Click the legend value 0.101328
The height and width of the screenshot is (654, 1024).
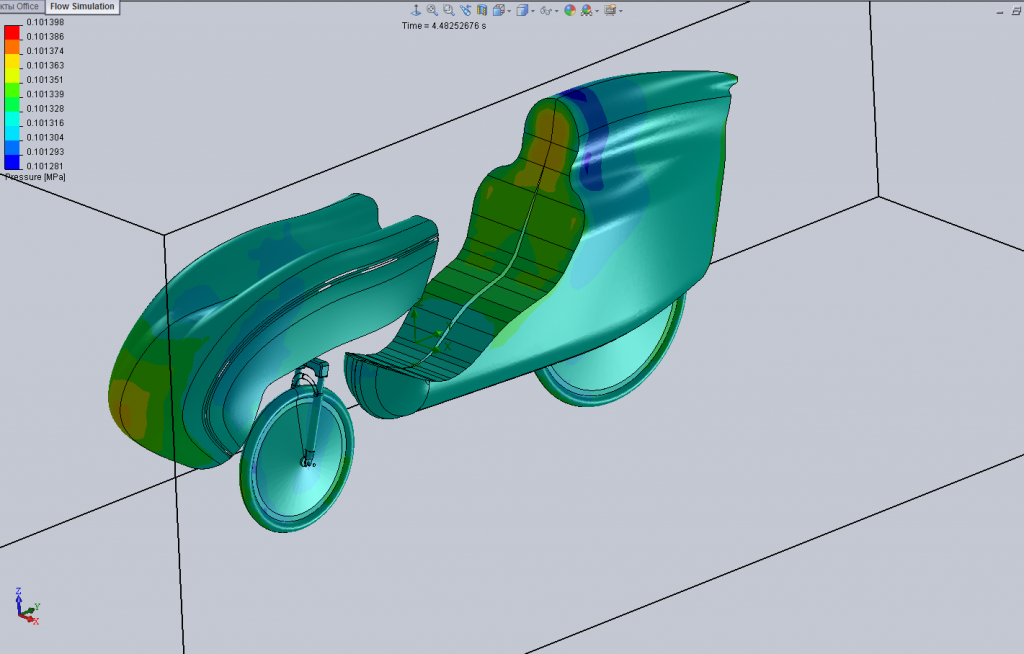45,108
